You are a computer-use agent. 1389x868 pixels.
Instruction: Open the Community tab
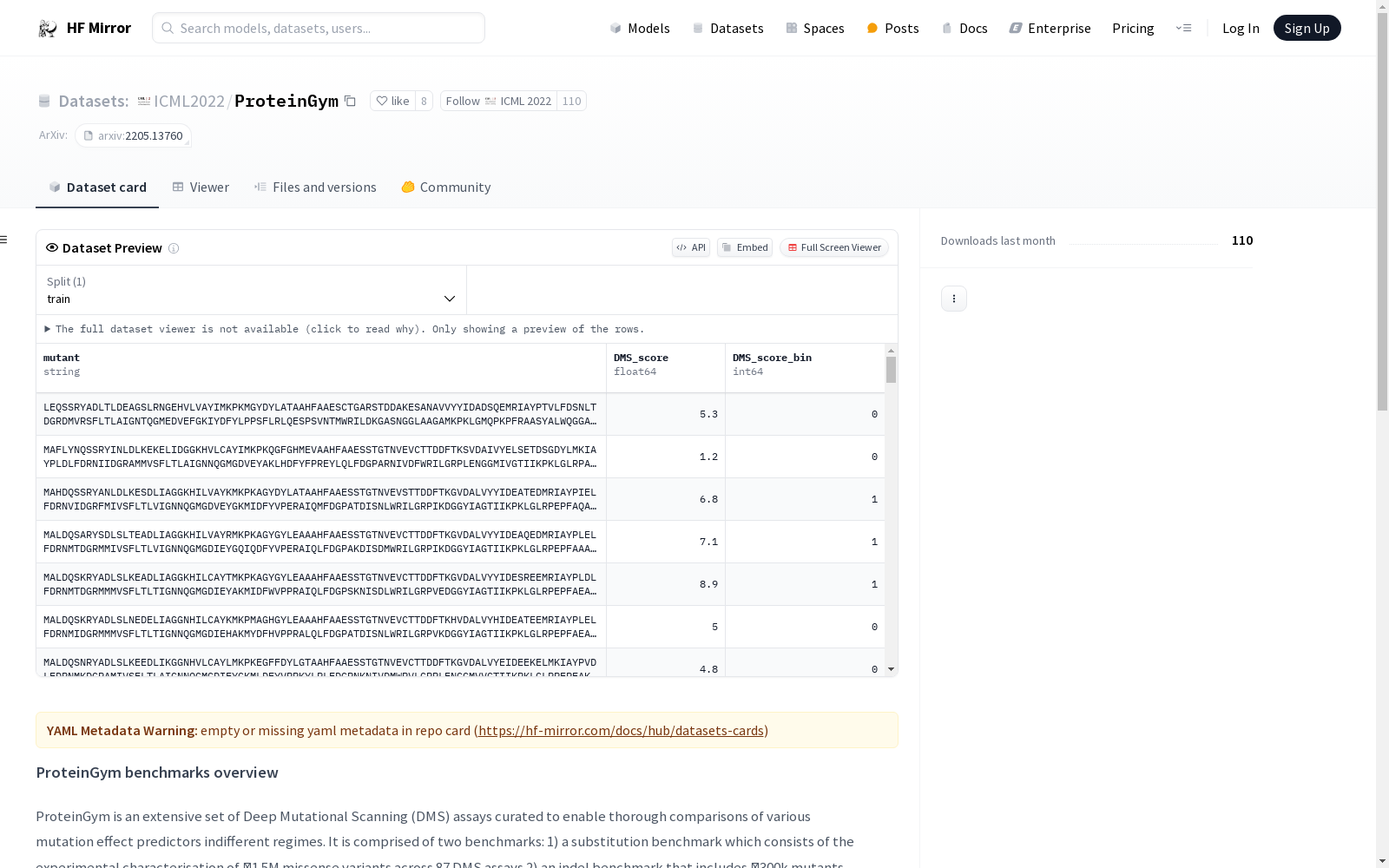point(446,187)
